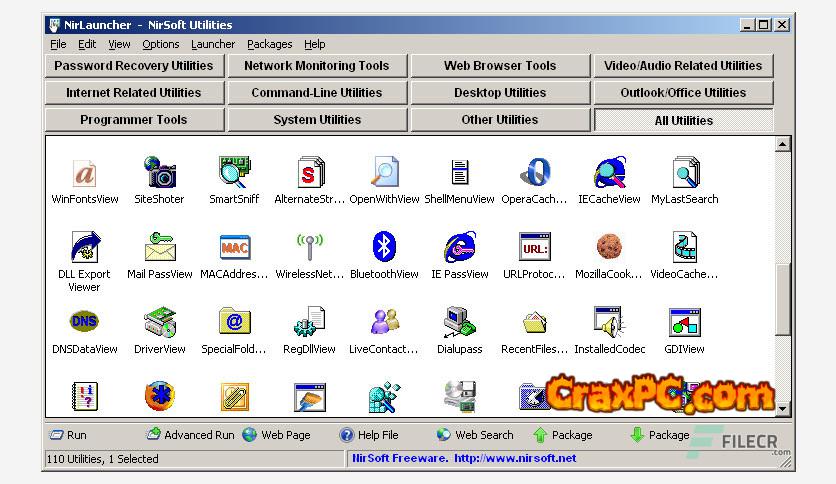
Task: Select the OperaCacheView icon
Action: coord(534,172)
